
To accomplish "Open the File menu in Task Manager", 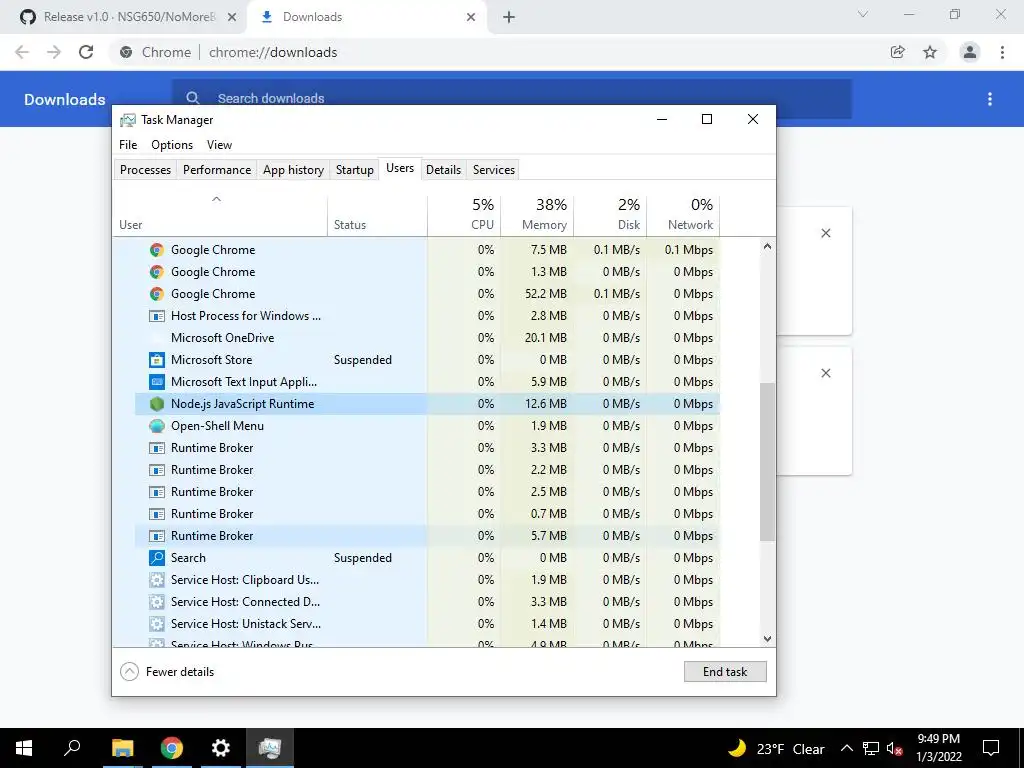I will click(x=128, y=145).
